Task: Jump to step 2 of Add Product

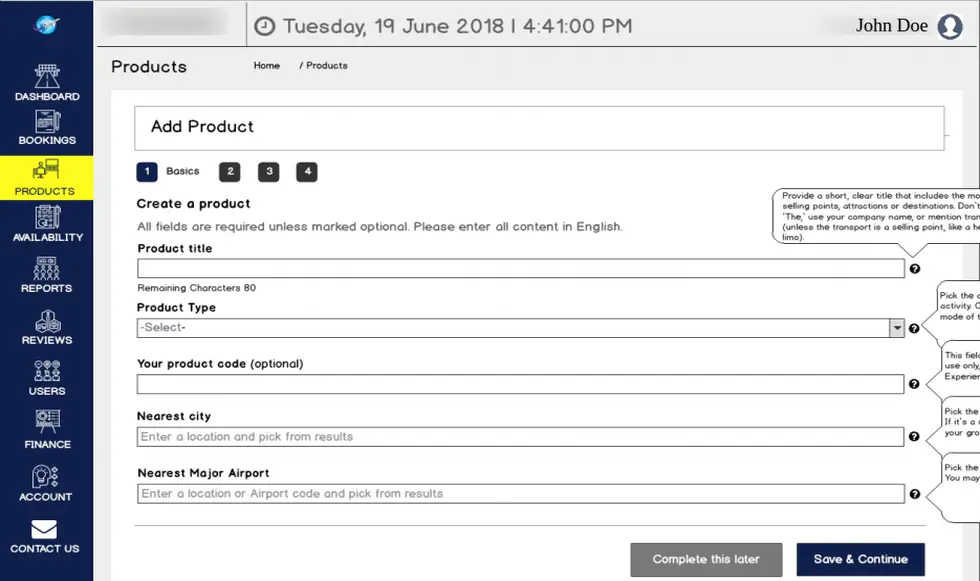Action: (230, 172)
